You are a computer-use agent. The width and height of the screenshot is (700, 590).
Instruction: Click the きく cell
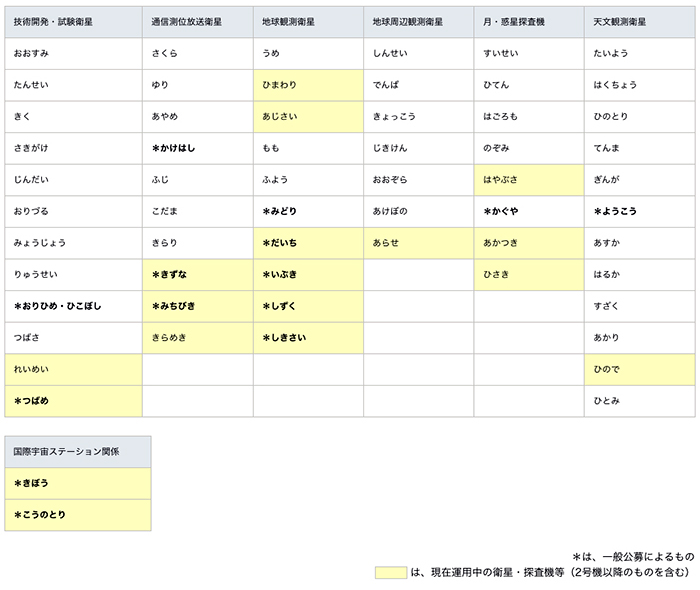(74, 117)
